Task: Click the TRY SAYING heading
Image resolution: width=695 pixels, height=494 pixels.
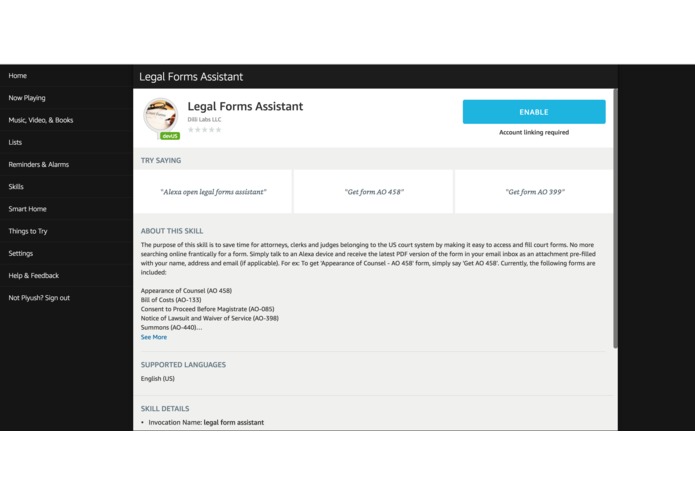Action: pos(161,160)
